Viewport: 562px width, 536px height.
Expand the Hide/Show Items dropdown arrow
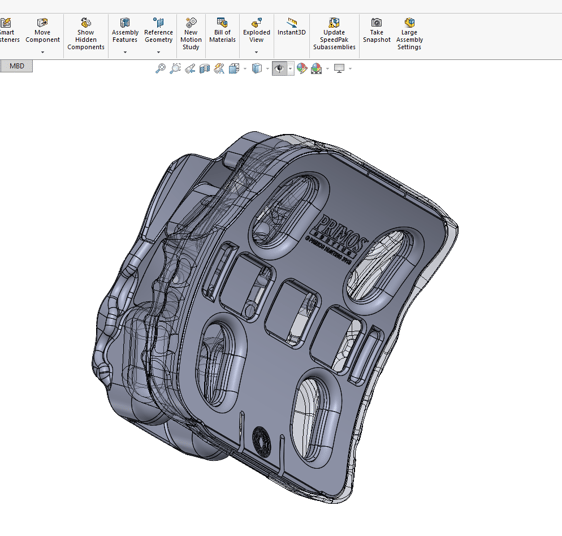[290, 68]
